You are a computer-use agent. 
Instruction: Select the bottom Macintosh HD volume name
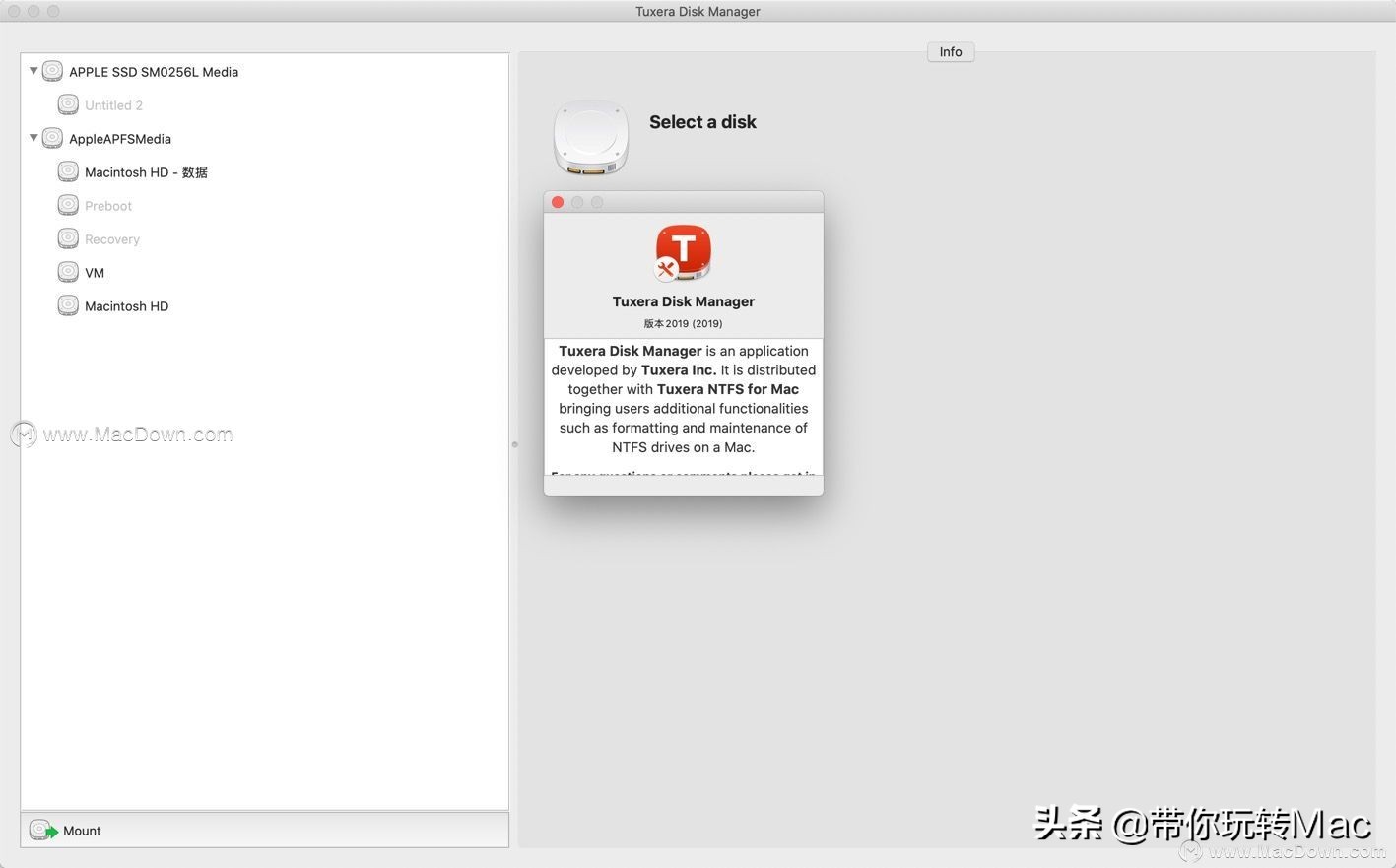pyautogui.click(x=126, y=306)
